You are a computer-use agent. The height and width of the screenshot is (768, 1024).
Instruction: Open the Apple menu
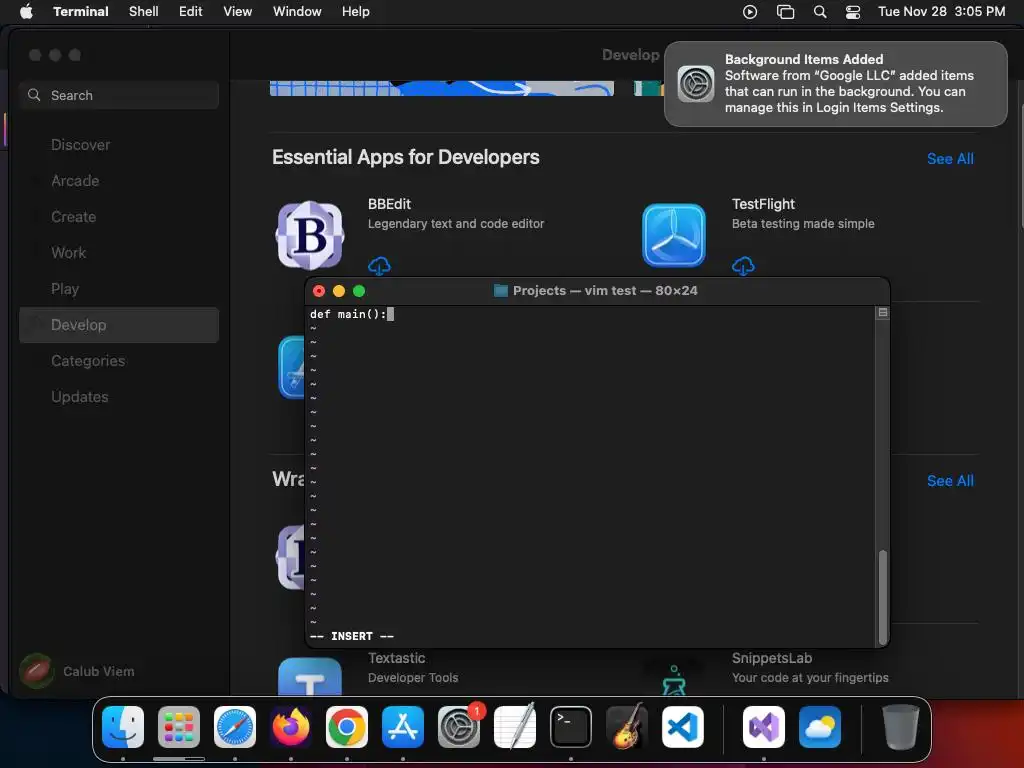click(26, 12)
